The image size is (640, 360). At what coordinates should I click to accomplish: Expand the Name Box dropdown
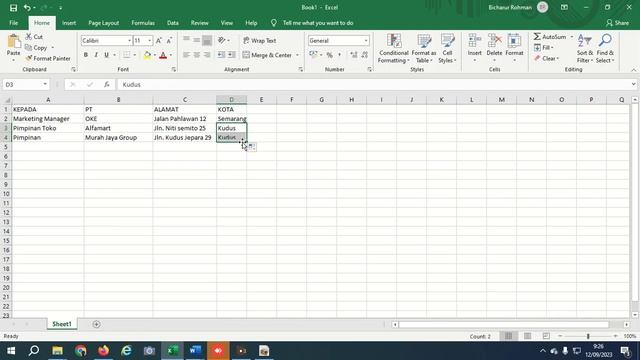pos(45,84)
